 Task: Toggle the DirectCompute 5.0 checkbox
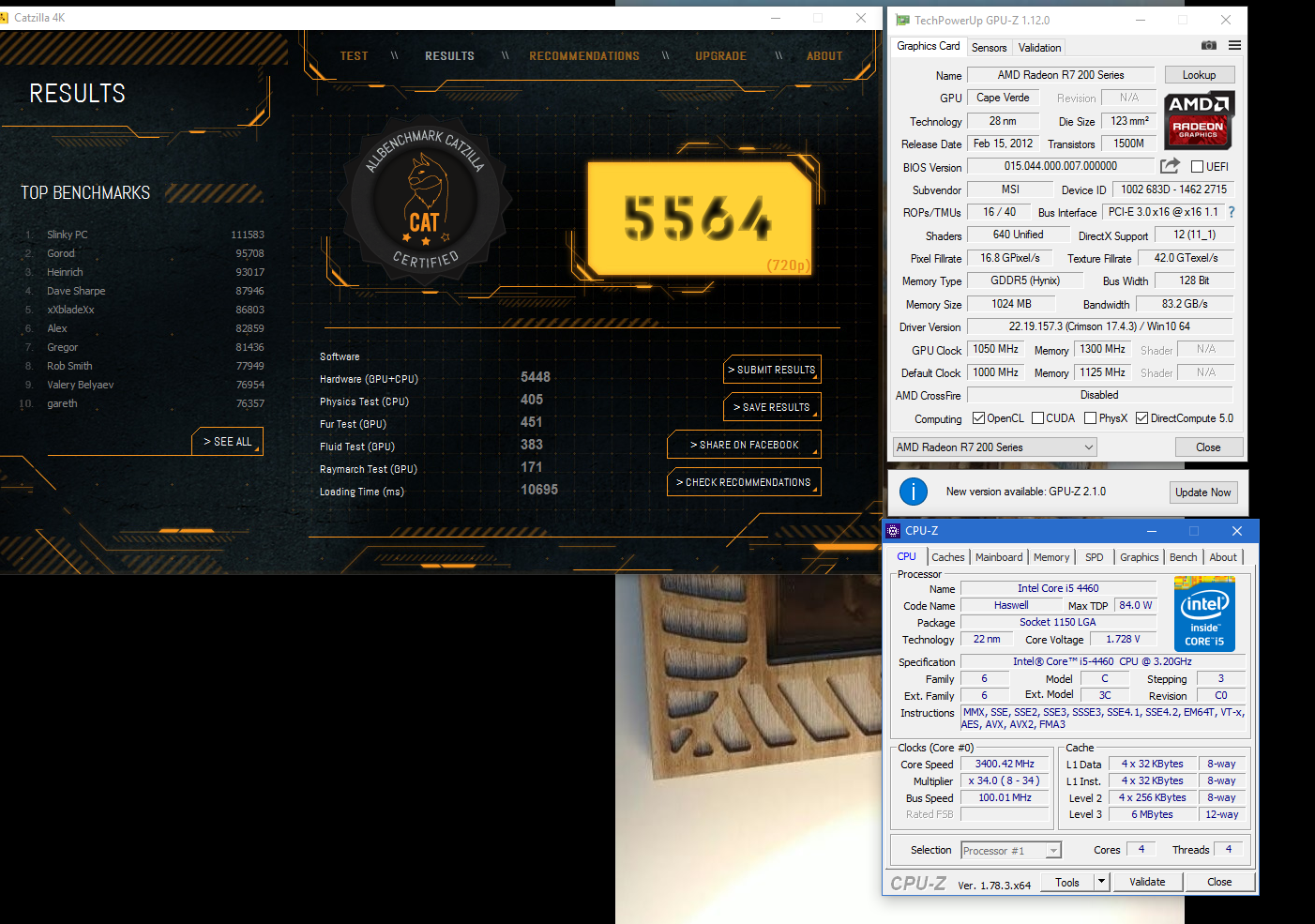[1141, 418]
